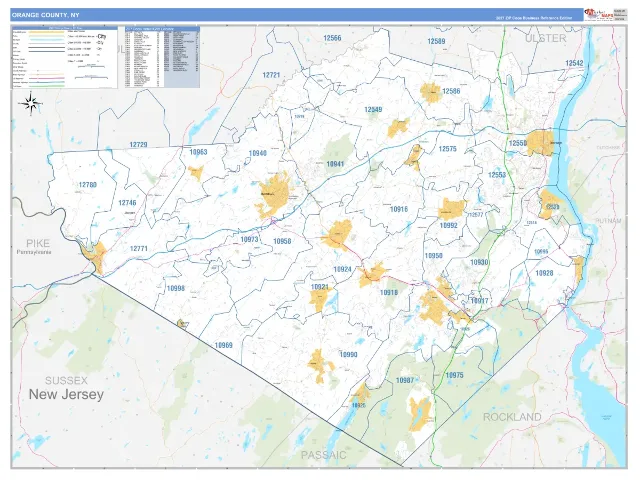Select ZIP code label 10930
Screen dimensions: 640x480
click(x=479, y=262)
